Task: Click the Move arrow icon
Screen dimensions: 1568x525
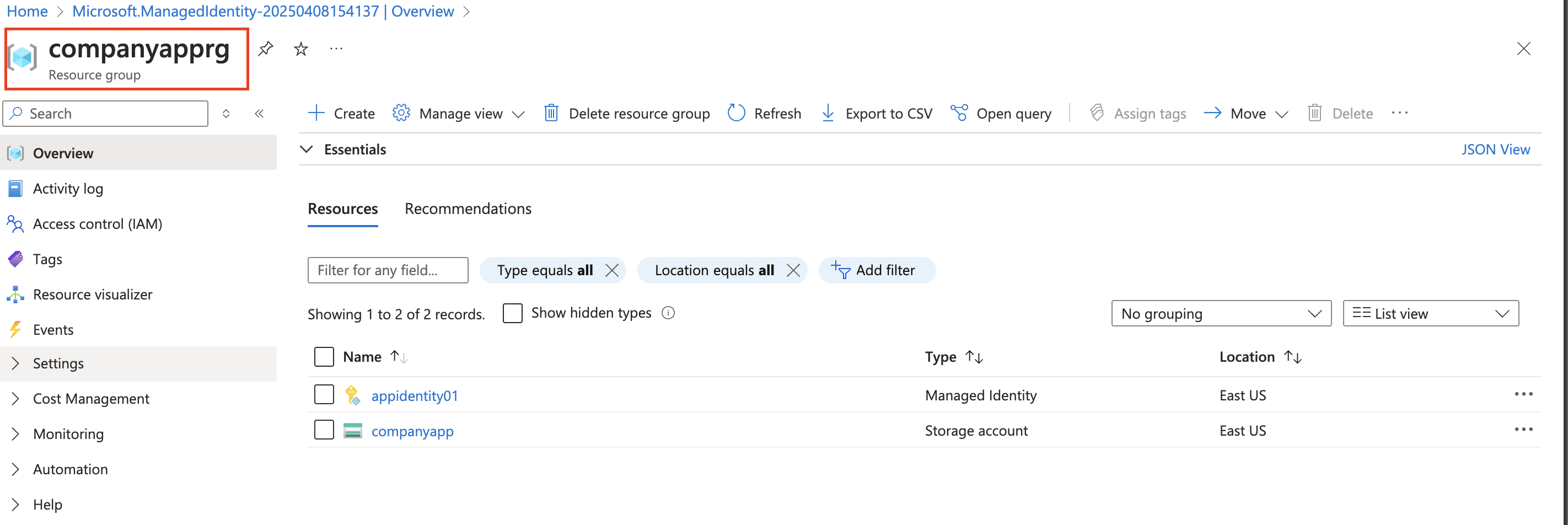Action: [1212, 113]
